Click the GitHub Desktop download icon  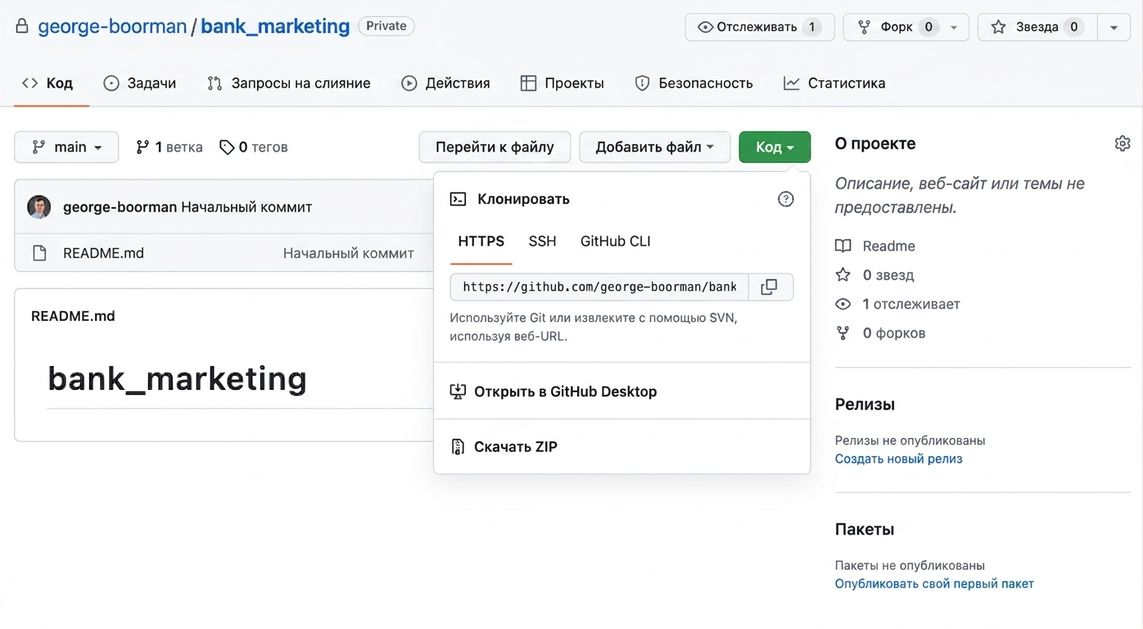click(458, 391)
